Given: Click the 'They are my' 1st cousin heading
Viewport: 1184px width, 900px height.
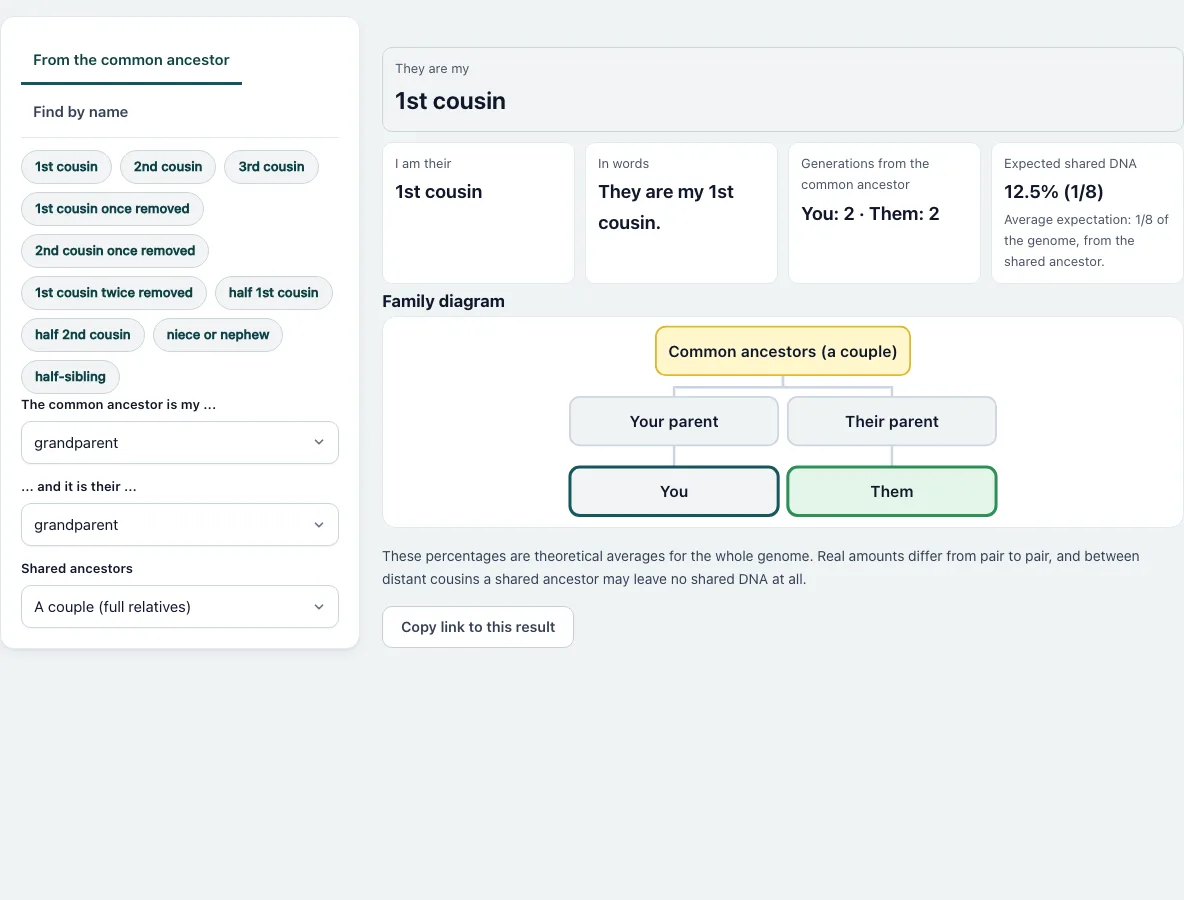Looking at the screenshot, I should click(x=451, y=101).
